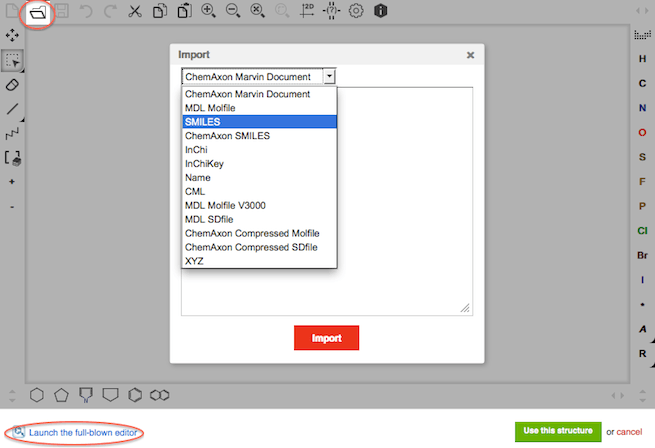This screenshot has width=655, height=448.
Task: Select Oxygen atom O
Action: coord(642,133)
